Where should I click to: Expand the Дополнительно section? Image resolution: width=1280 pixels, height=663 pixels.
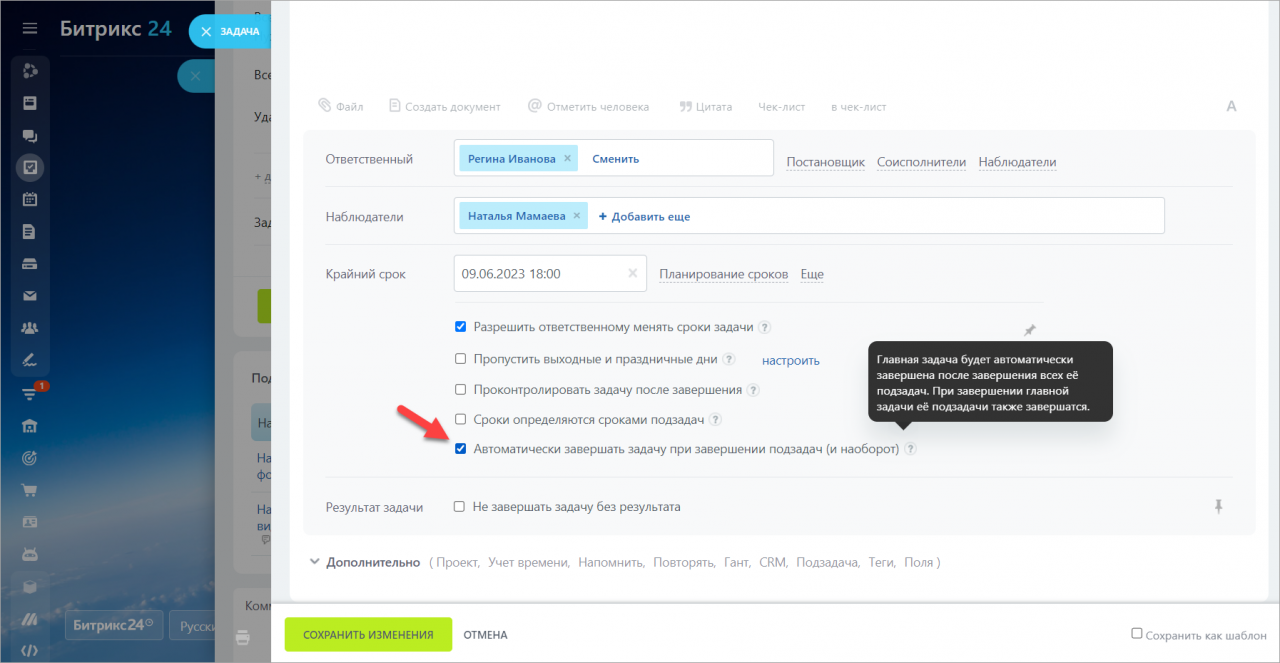pos(364,562)
